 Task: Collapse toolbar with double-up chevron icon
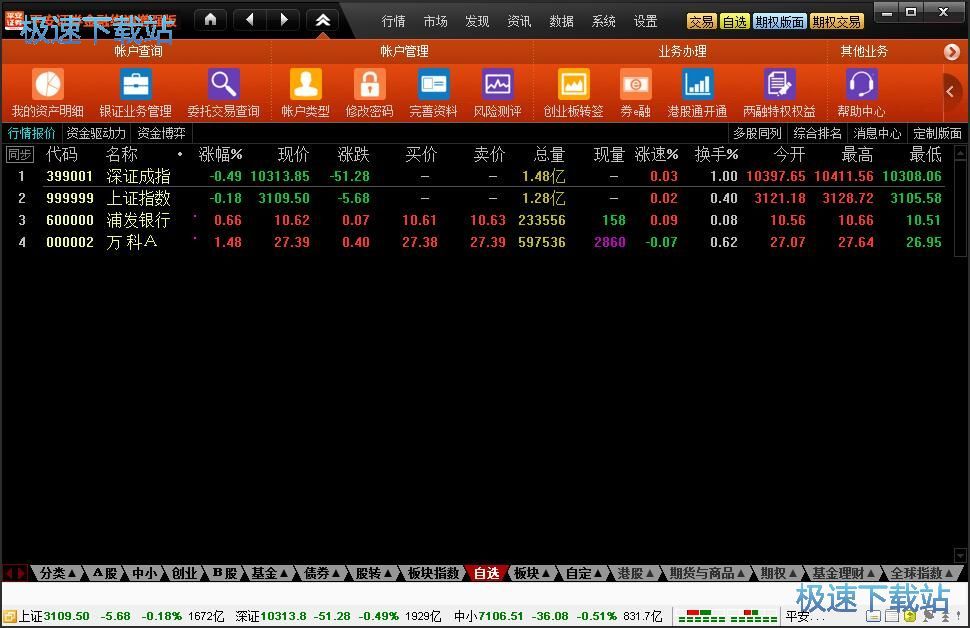[323, 20]
